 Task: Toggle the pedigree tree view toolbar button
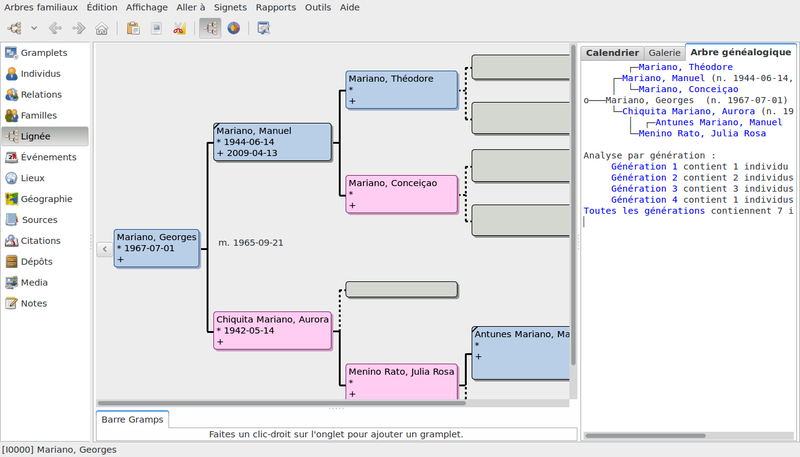pyautogui.click(x=210, y=28)
